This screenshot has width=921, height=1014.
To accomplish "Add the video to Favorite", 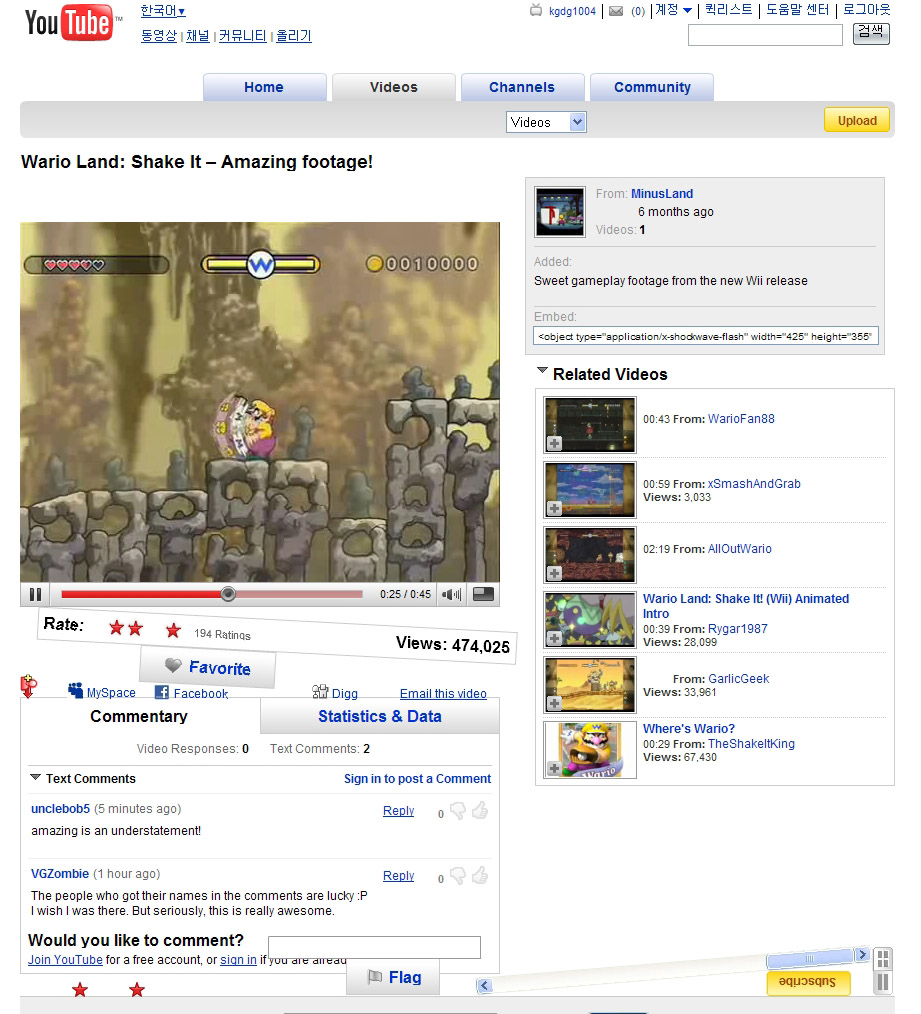I will tap(208, 667).
